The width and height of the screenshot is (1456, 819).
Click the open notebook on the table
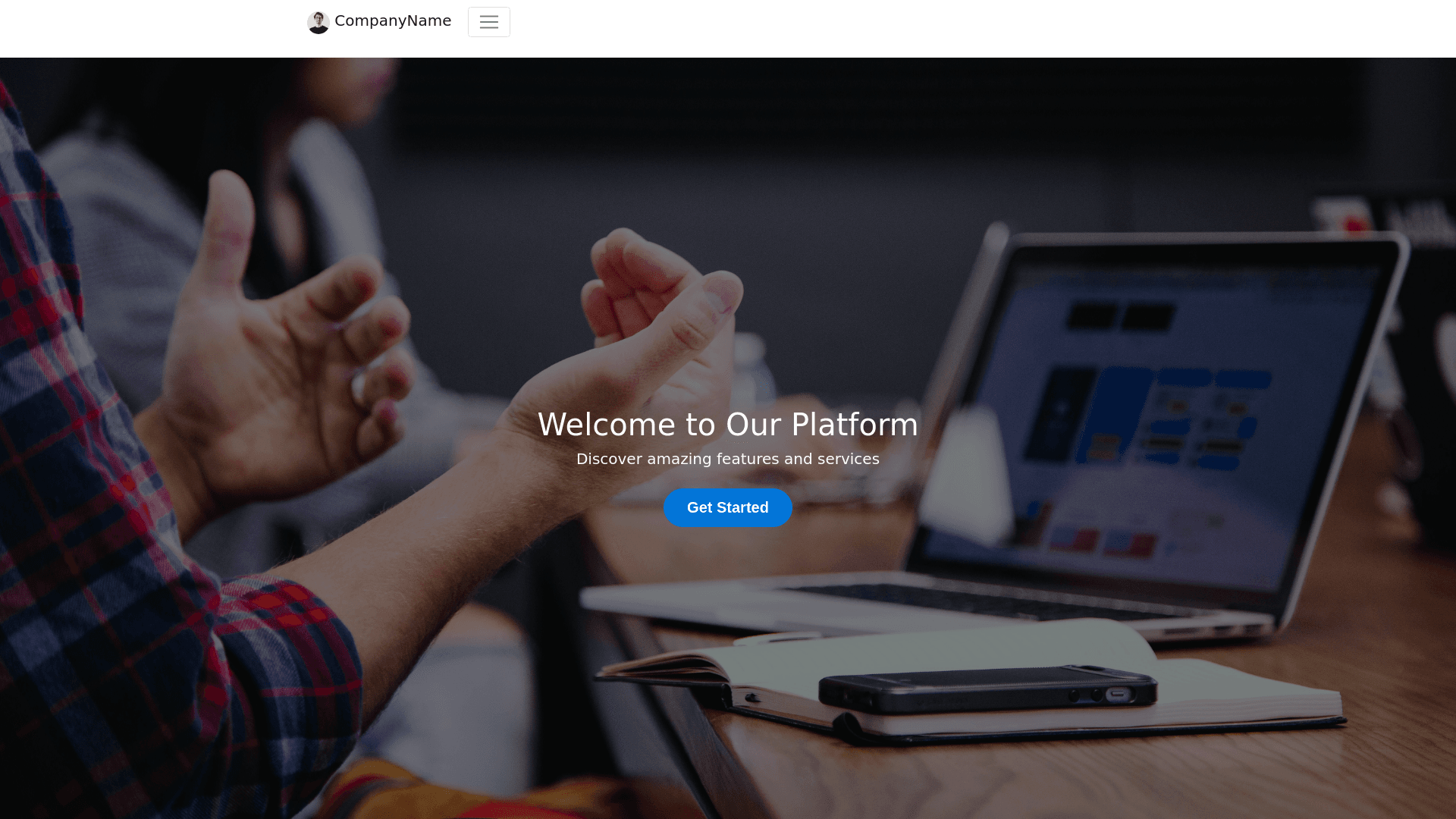tap(971, 682)
